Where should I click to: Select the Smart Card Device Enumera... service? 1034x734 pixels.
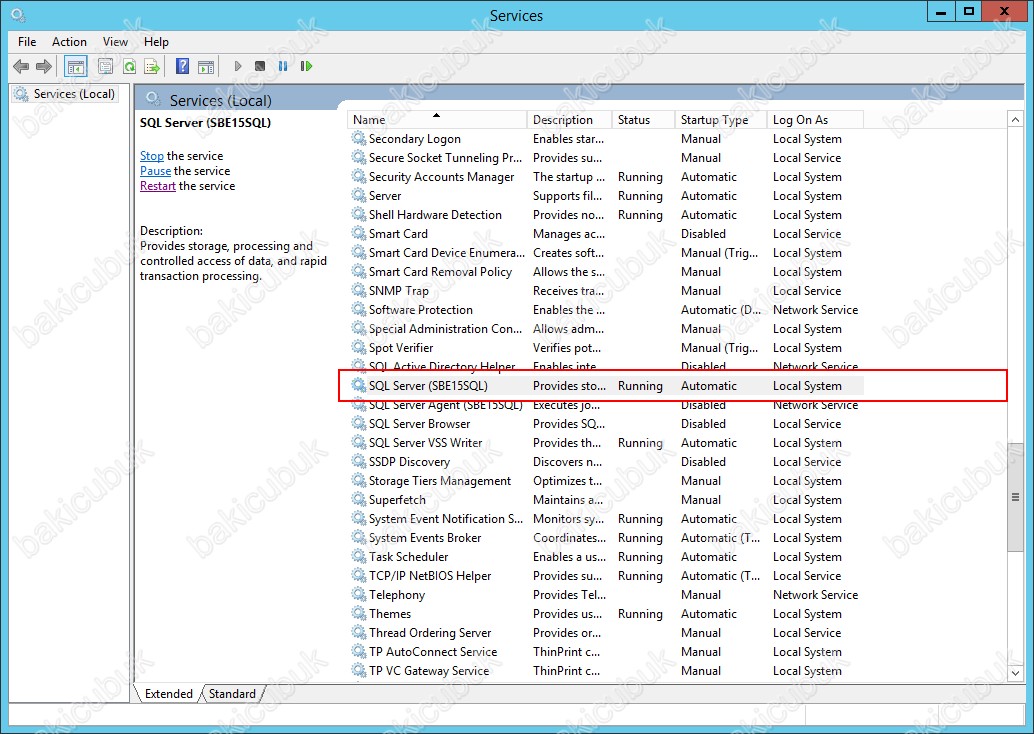click(x=606, y=253)
